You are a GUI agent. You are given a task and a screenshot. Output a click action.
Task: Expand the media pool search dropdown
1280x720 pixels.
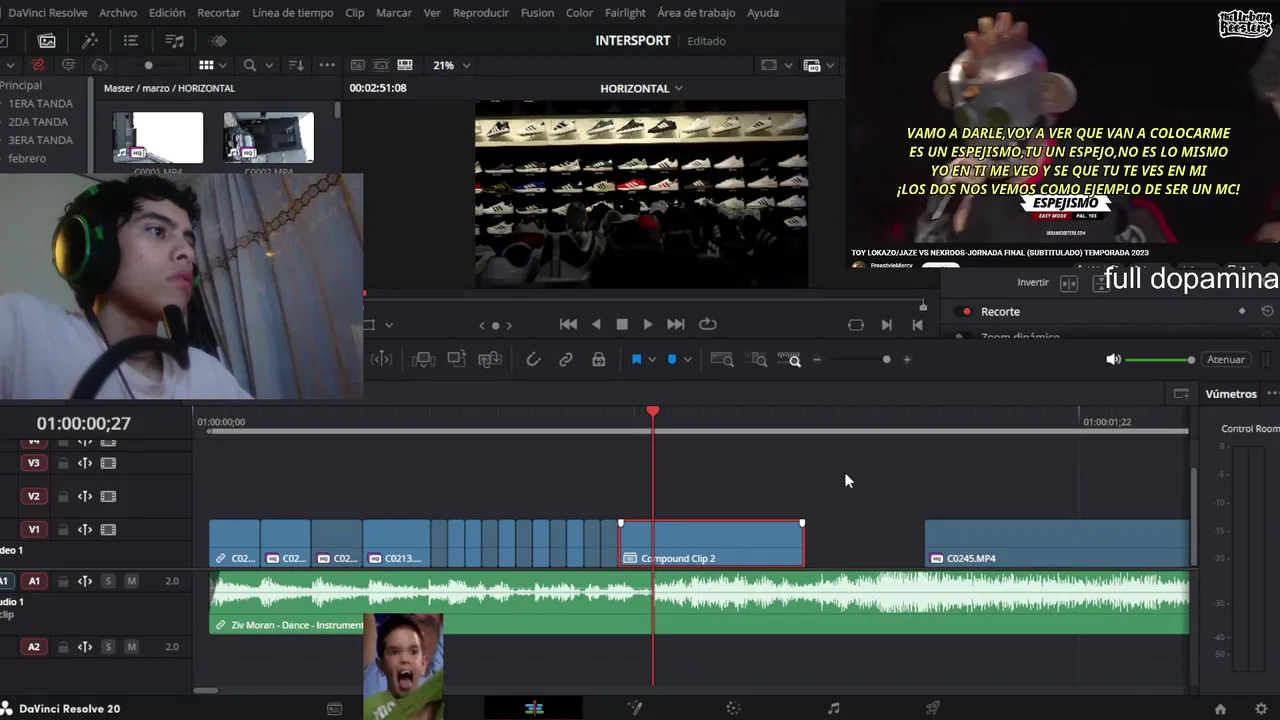[x=269, y=65]
